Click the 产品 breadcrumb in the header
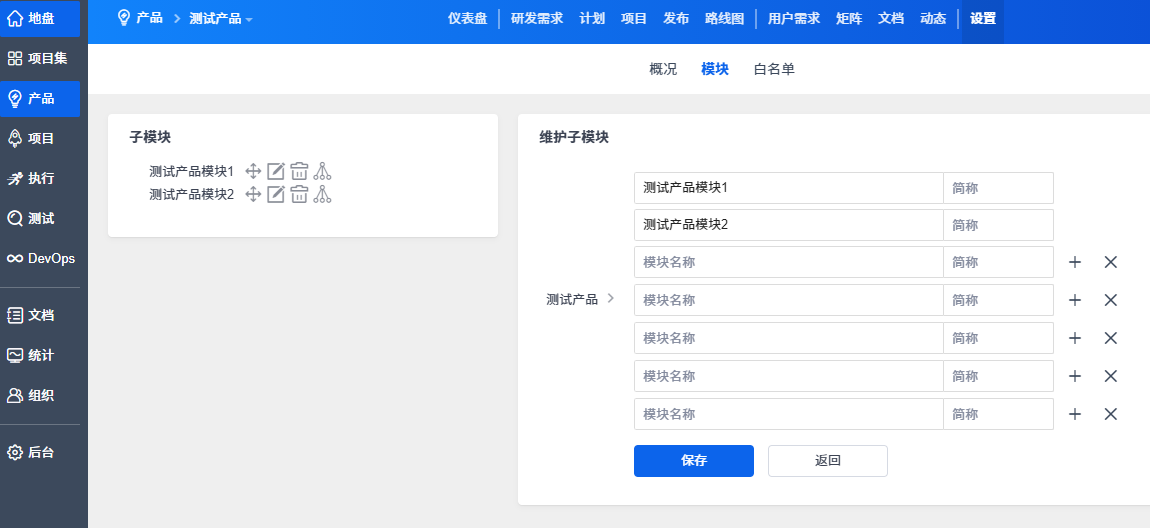This screenshot has width=1150, height=528. [148, 18]
